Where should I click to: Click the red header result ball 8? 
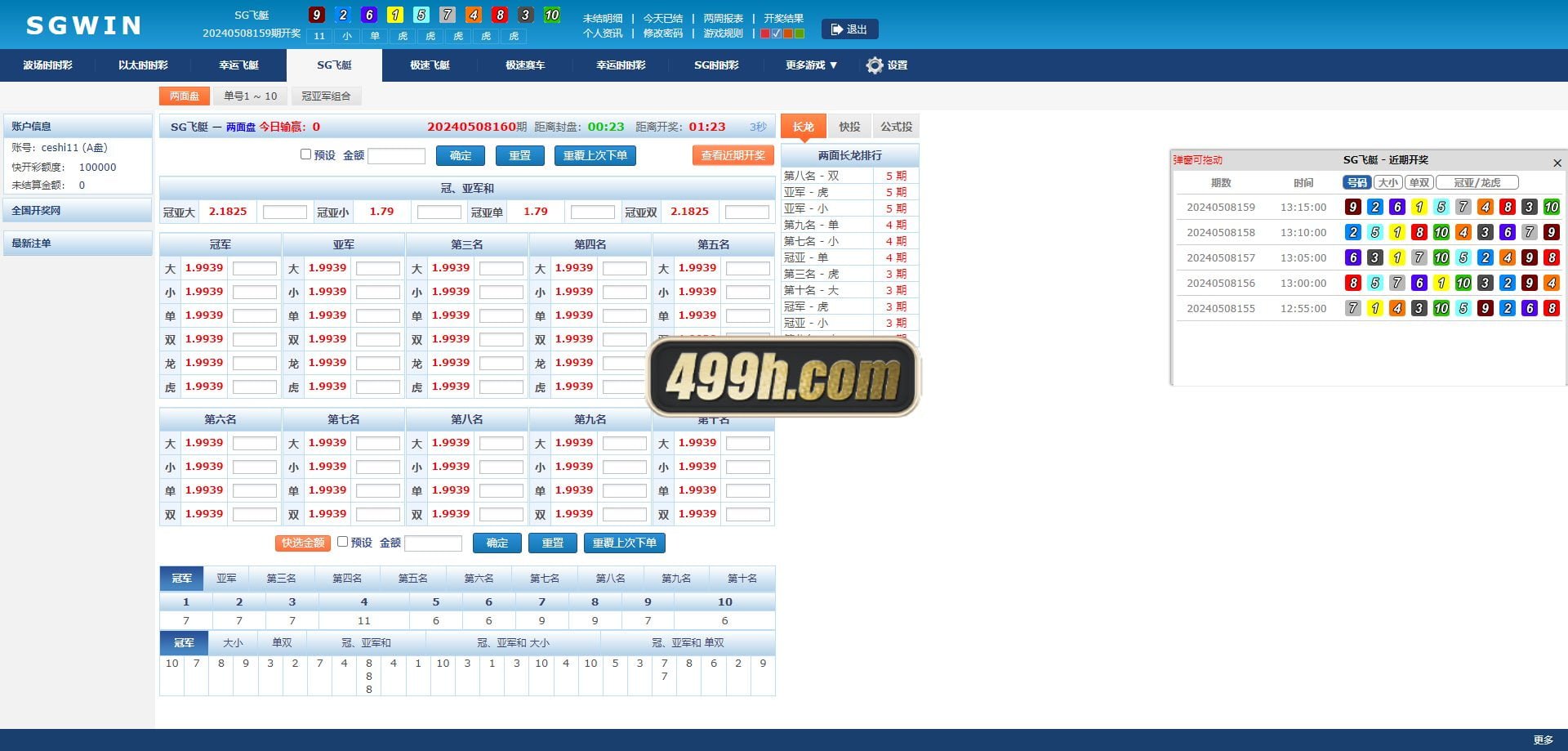click(x=500, y=15)
